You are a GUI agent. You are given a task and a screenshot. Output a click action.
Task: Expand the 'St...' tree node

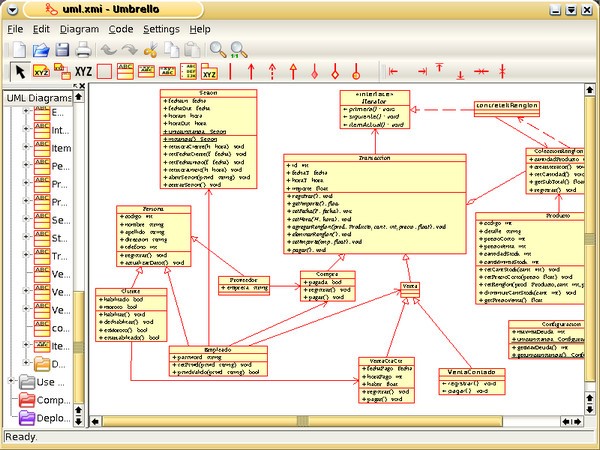point(26,236)
